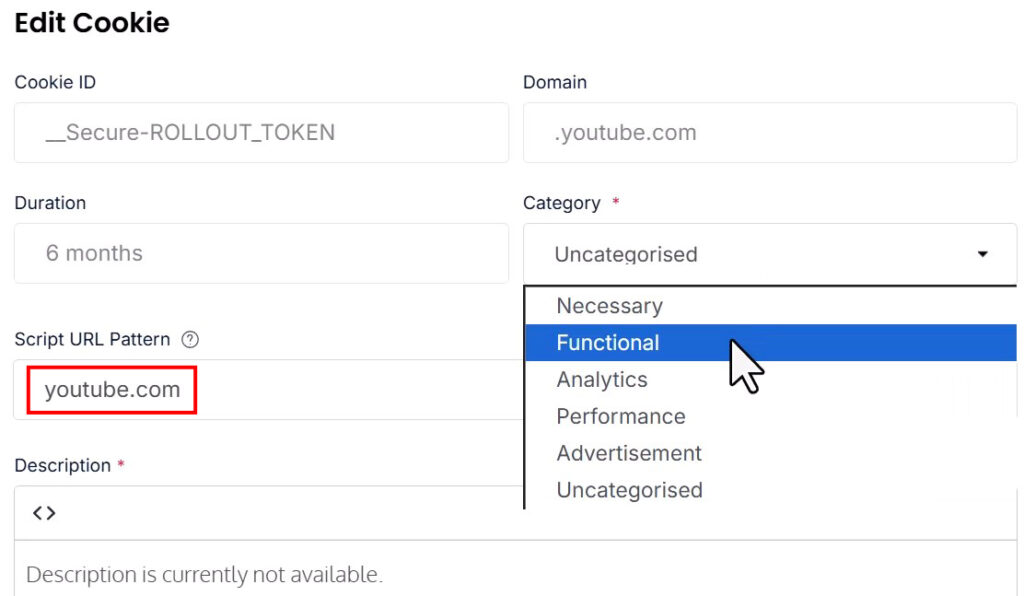Screen dimensions: 1024x596
Task: Choose Advertisement from the dropdown list
Action: (x=629, y=454)
